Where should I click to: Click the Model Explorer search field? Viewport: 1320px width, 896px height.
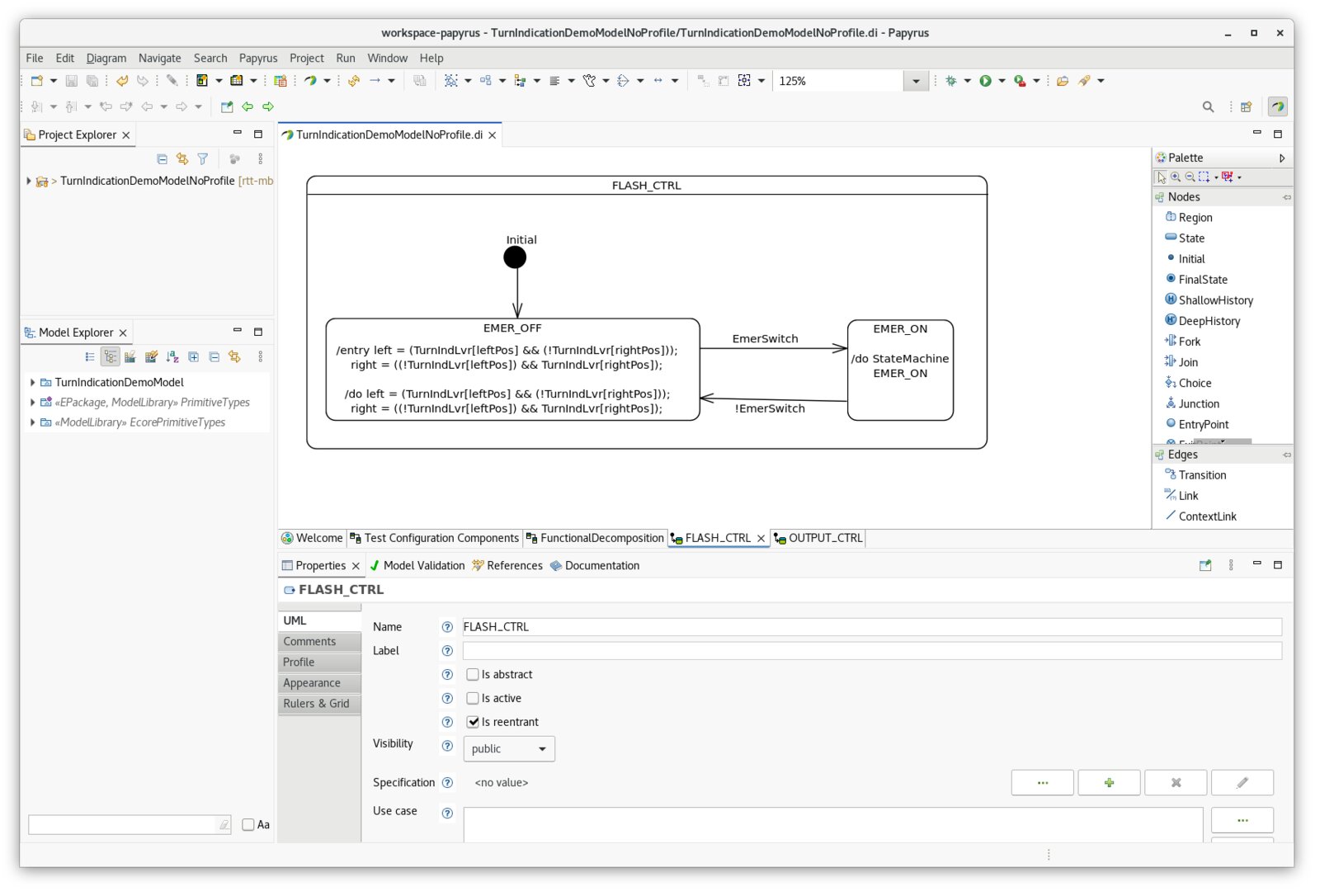130,825
